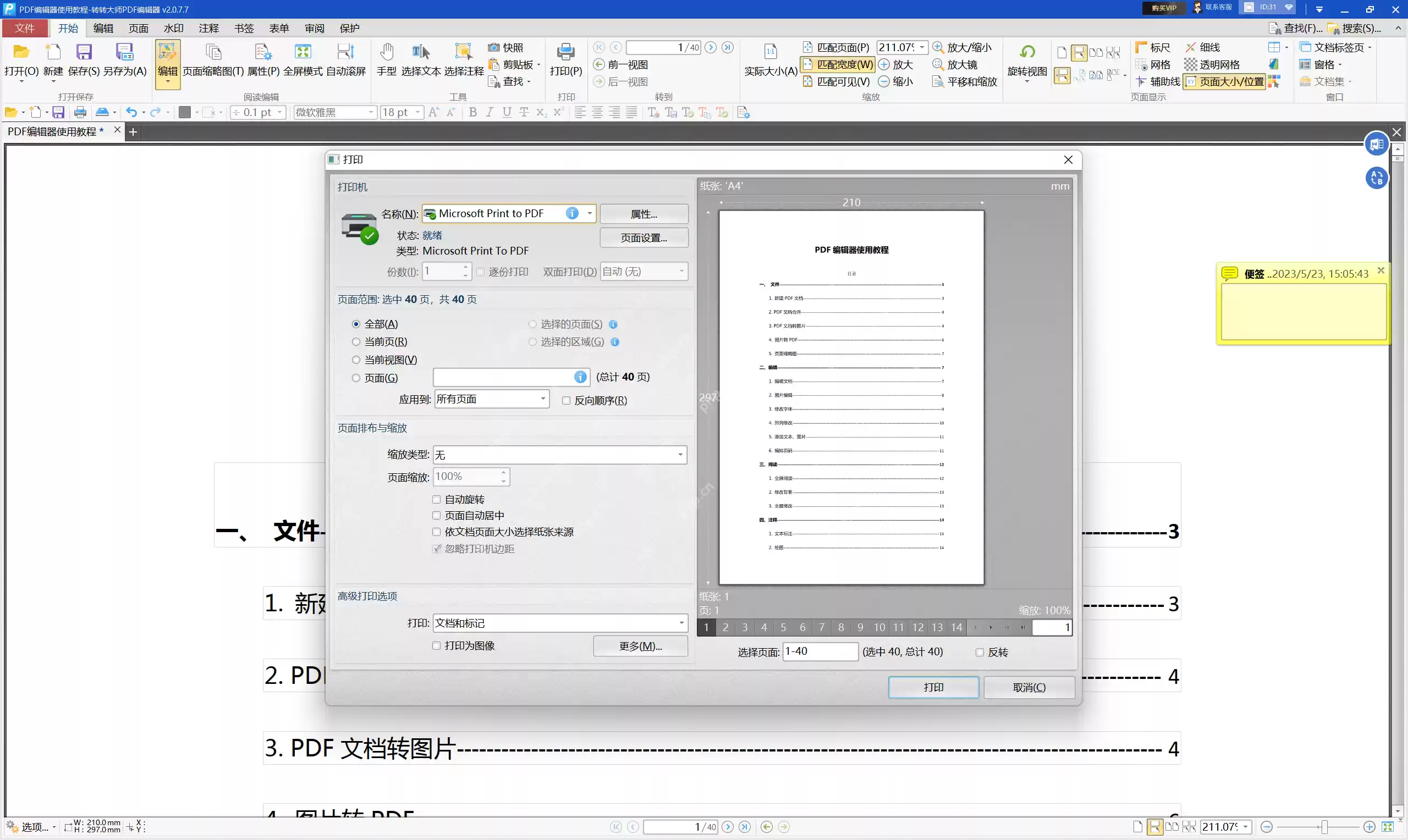Enable the 自动旋转 checkbox
This screenshot has height=840, width=1408.
click(436, 499)
